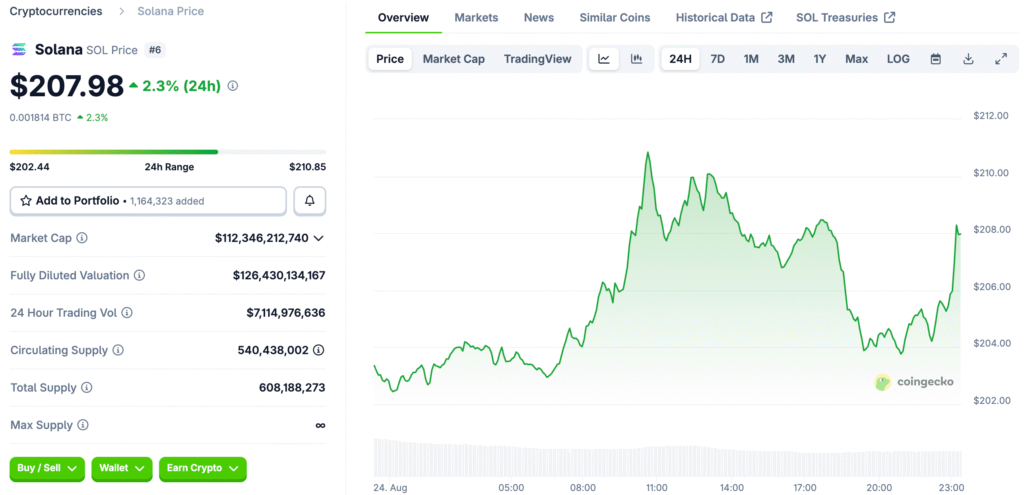Switch to candlestick chart icon
The width and height of the screenshot is (1024, 495).
pyautogui.click(x=637, y=59)
